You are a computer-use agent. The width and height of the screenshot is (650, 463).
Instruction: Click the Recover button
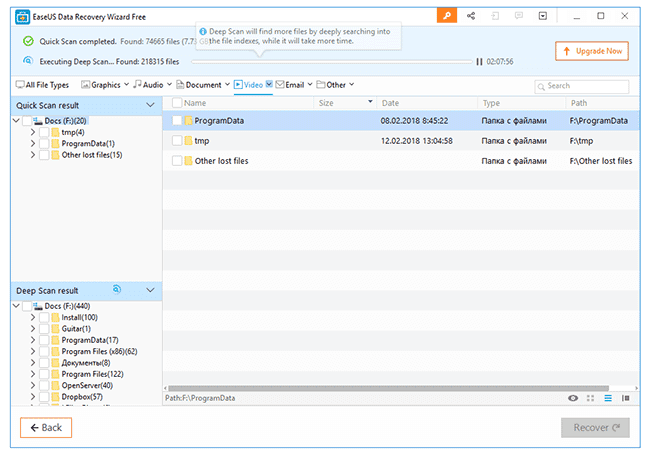(595, 427)
